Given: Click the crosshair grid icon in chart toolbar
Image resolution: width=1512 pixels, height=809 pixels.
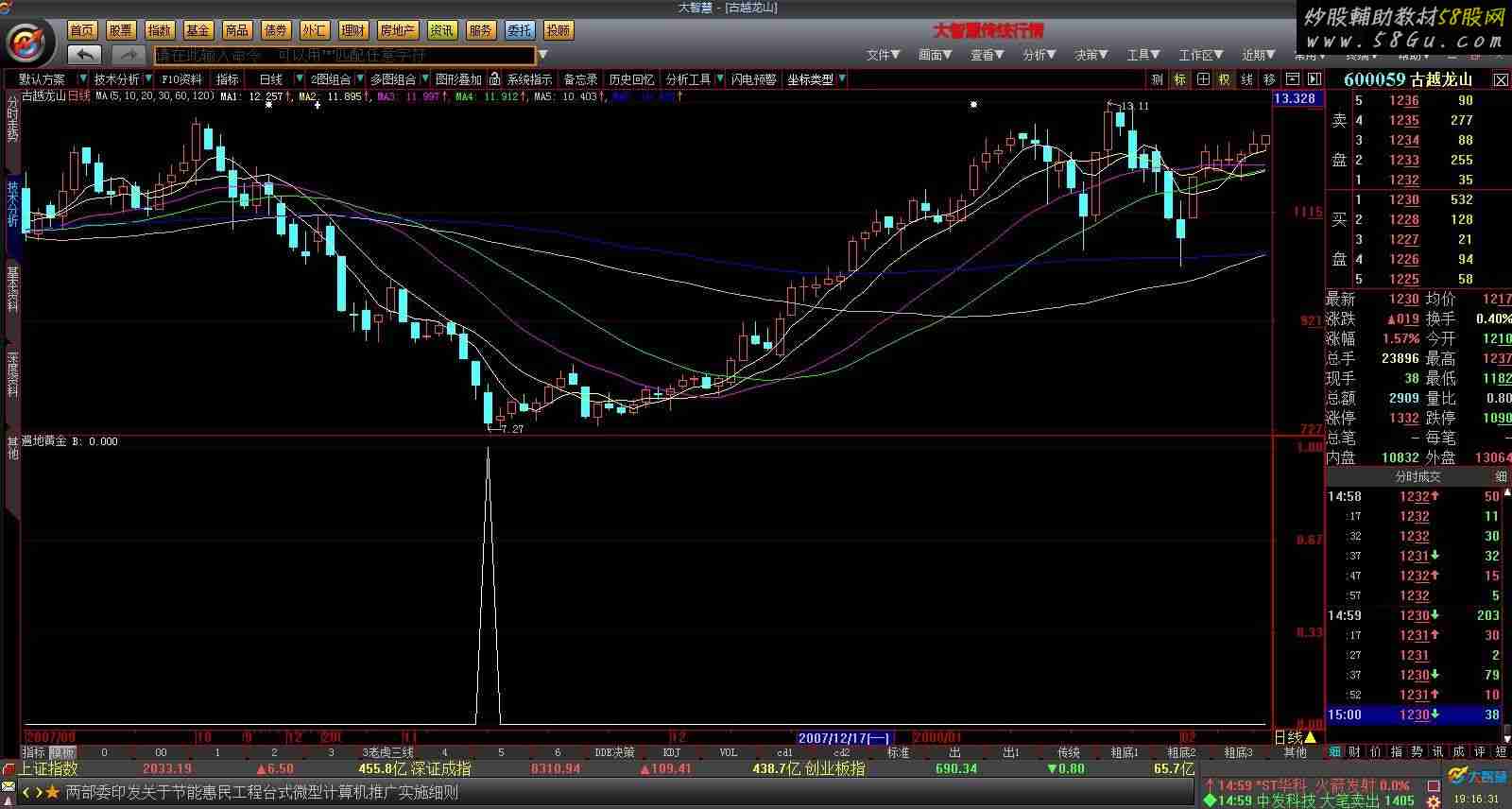Looking at the screenshot, I should (x=1203, y=79).
